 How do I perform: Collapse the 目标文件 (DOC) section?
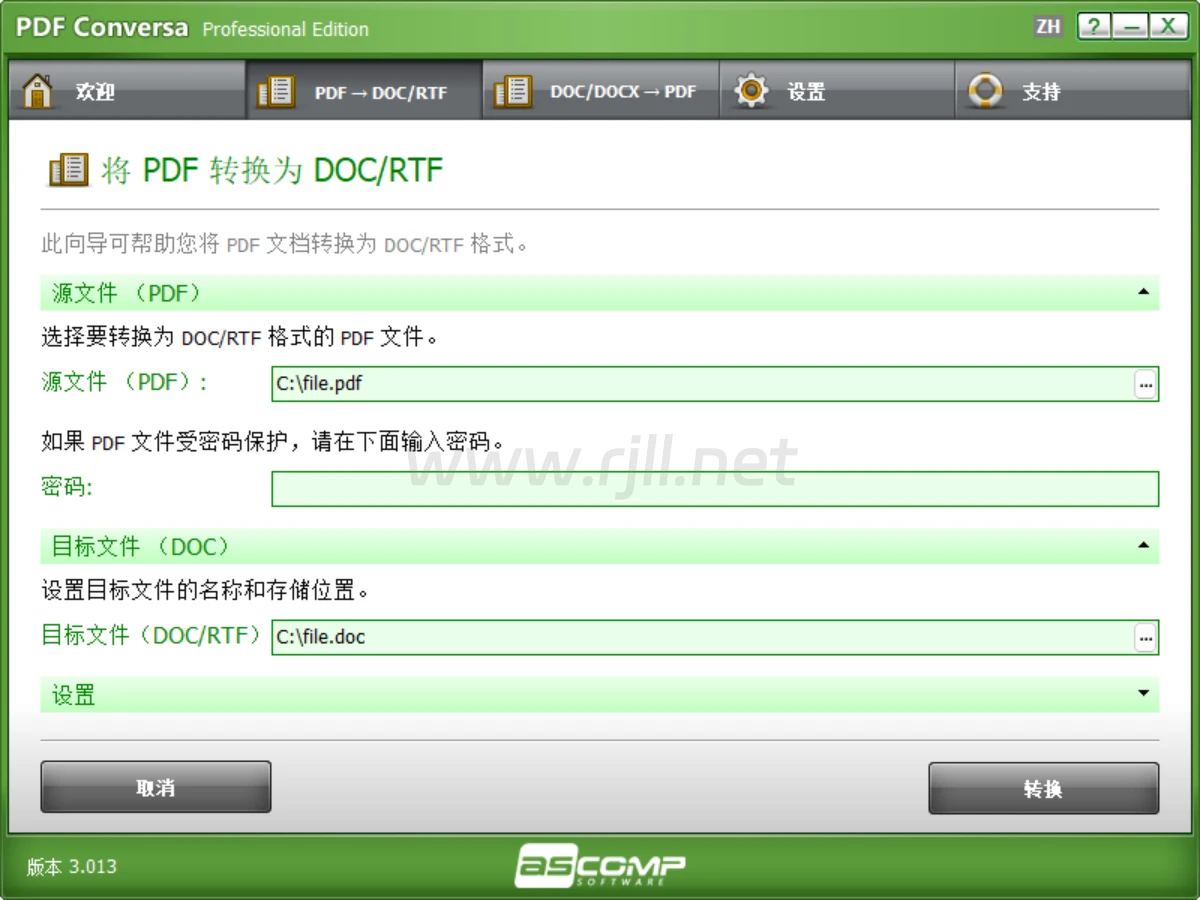1143,546
